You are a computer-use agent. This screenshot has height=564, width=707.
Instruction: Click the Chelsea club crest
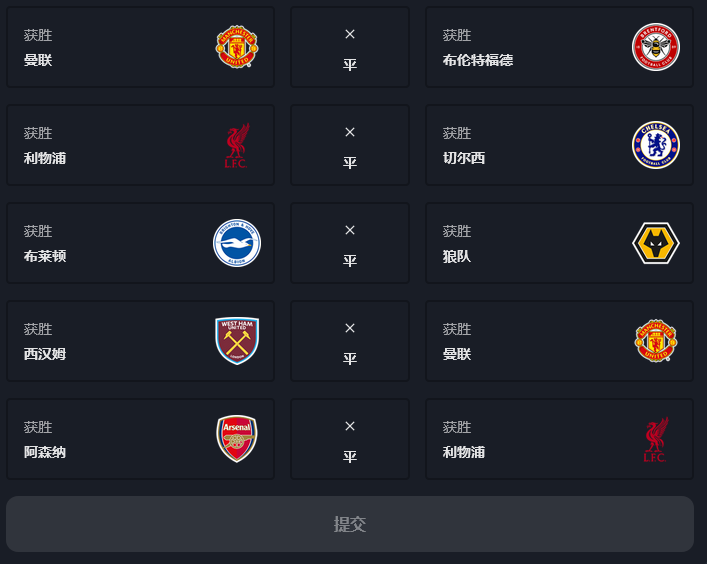(x=655, y=145)
